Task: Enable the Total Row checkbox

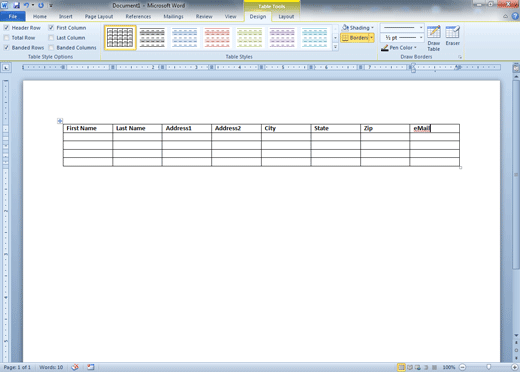Action: point(6,38)
